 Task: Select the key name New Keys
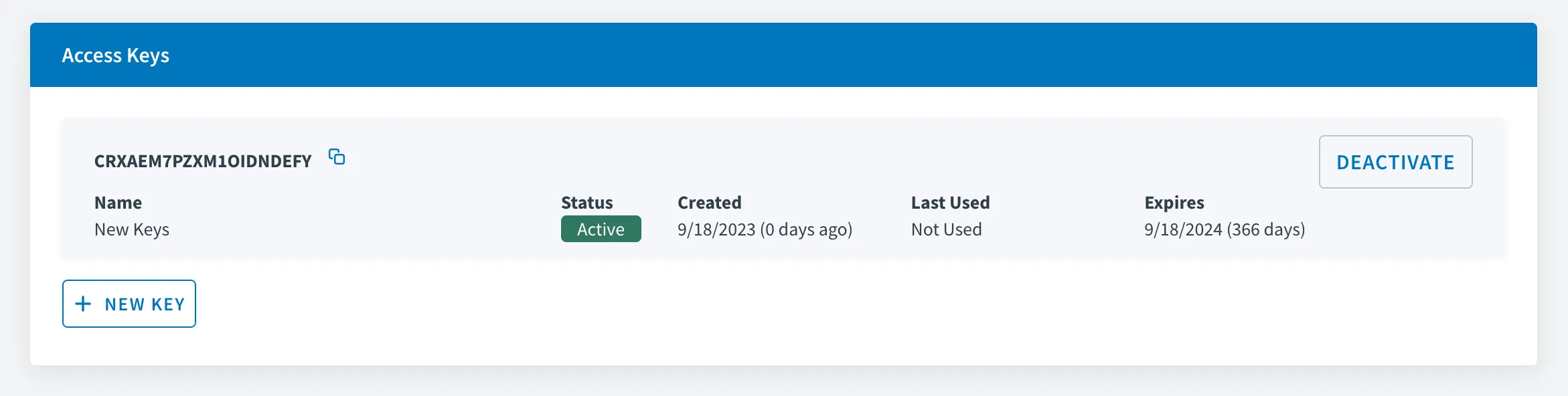coord(132,229)
